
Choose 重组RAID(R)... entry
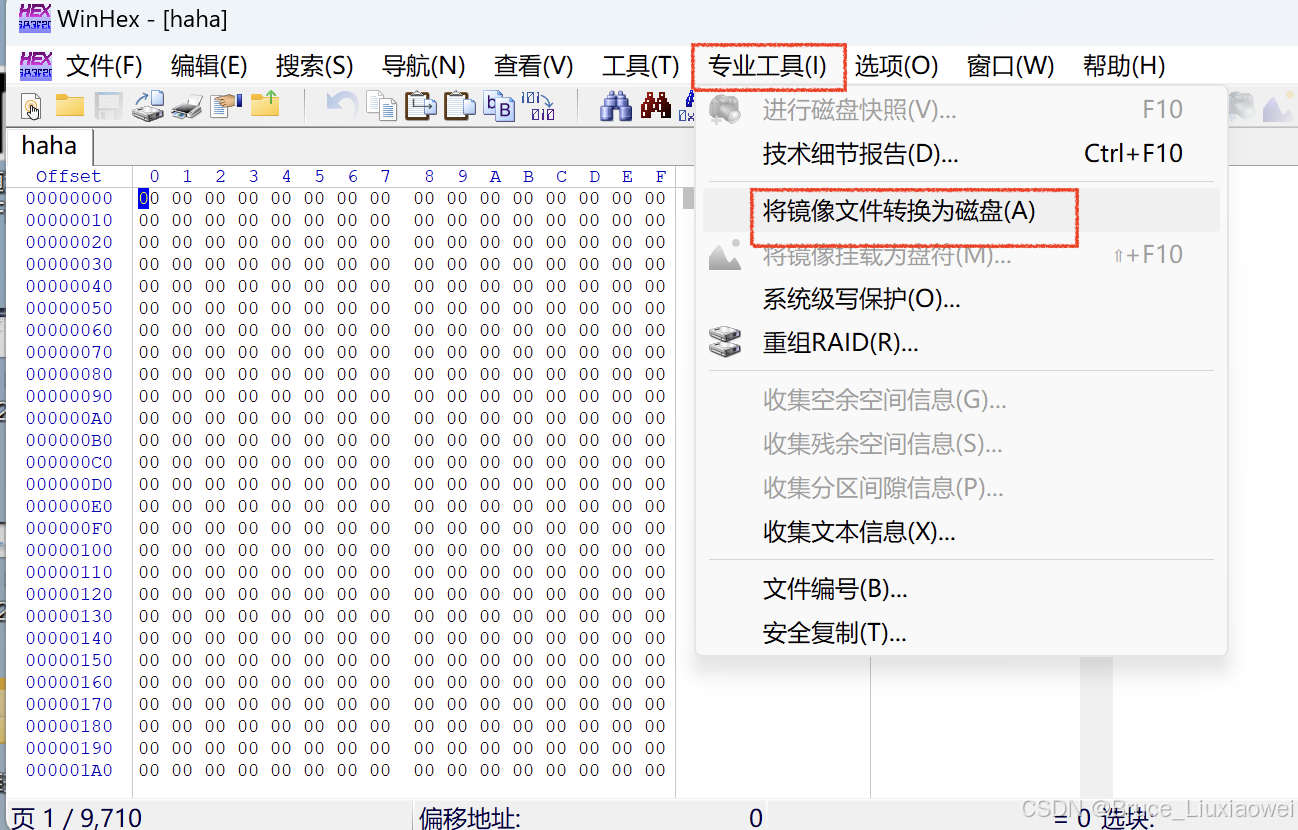coord(961,343)
